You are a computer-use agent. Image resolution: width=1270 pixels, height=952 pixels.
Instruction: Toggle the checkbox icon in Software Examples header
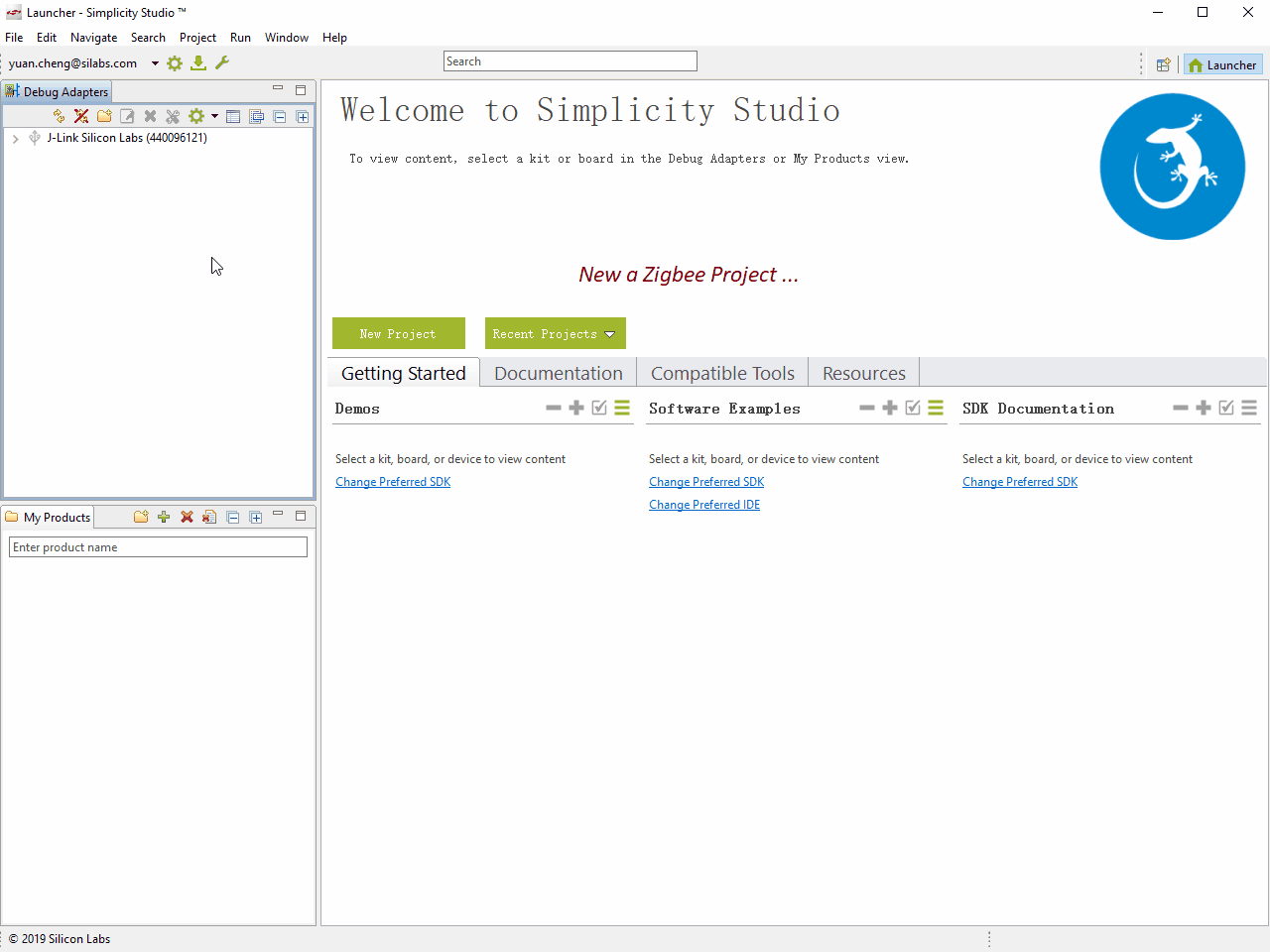(913, 408)
